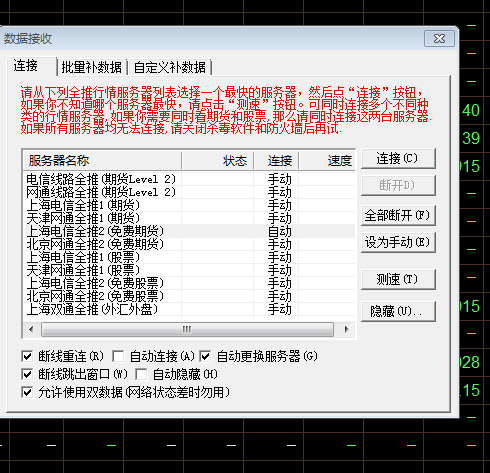Select 北京网通全推2(免费股票) row
The image size is (490, 473).
[x=189, y=296]
